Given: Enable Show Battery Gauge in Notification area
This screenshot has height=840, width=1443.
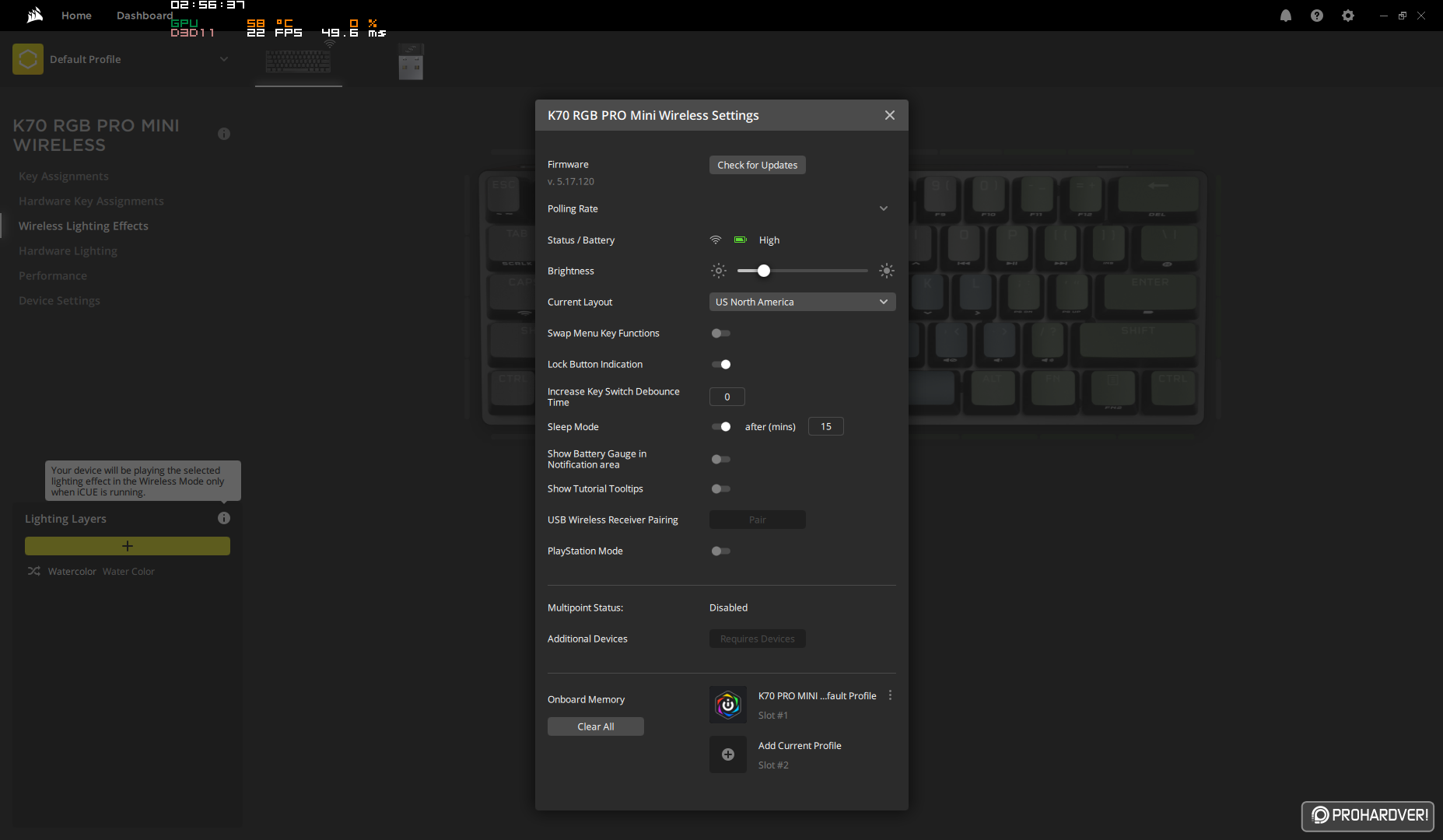Looking at the screenshot, I should 721,459.
